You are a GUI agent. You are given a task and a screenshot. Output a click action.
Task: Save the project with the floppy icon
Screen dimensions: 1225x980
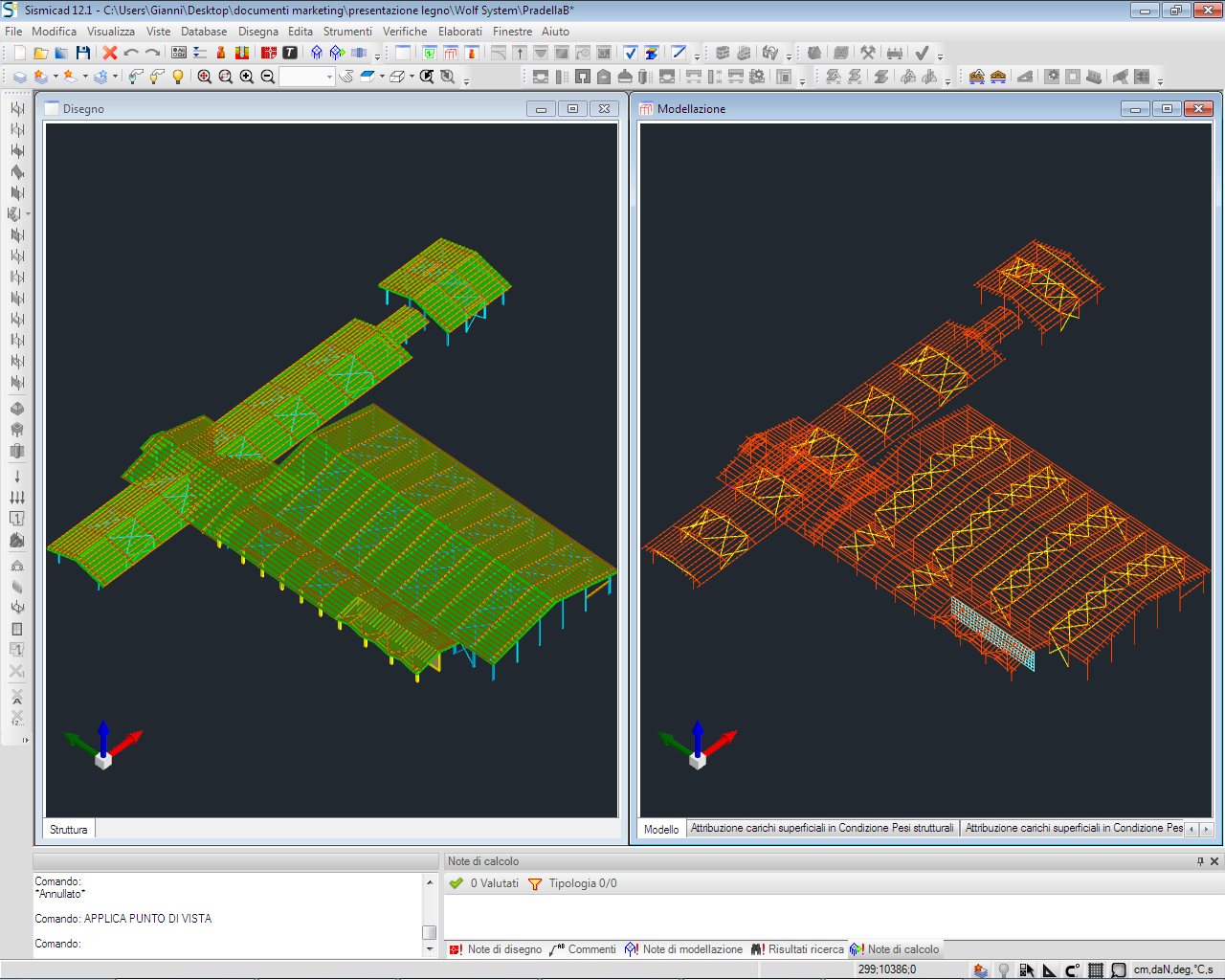pos(83,53)
